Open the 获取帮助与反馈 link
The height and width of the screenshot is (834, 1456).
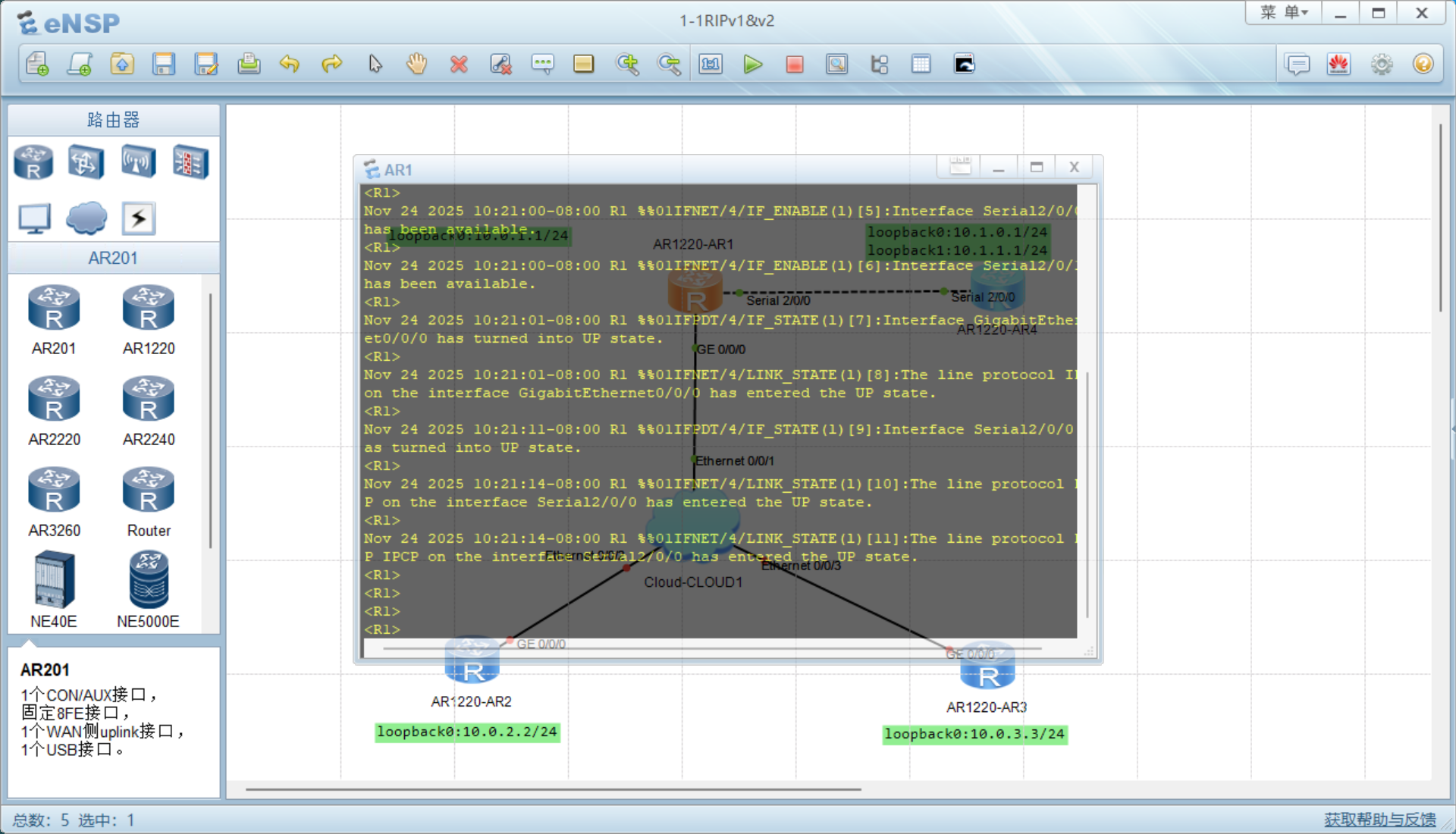click(x=1379, y=820)
